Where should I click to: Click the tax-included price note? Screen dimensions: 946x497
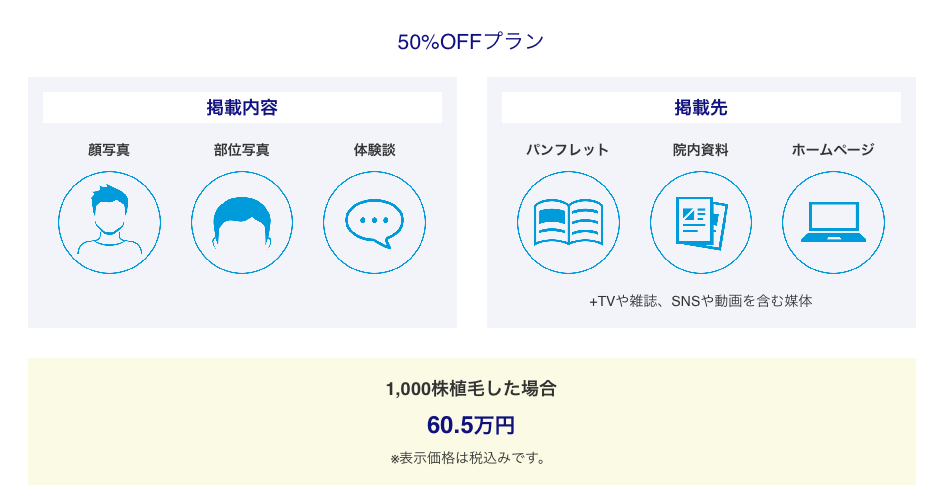click(471, 458)
